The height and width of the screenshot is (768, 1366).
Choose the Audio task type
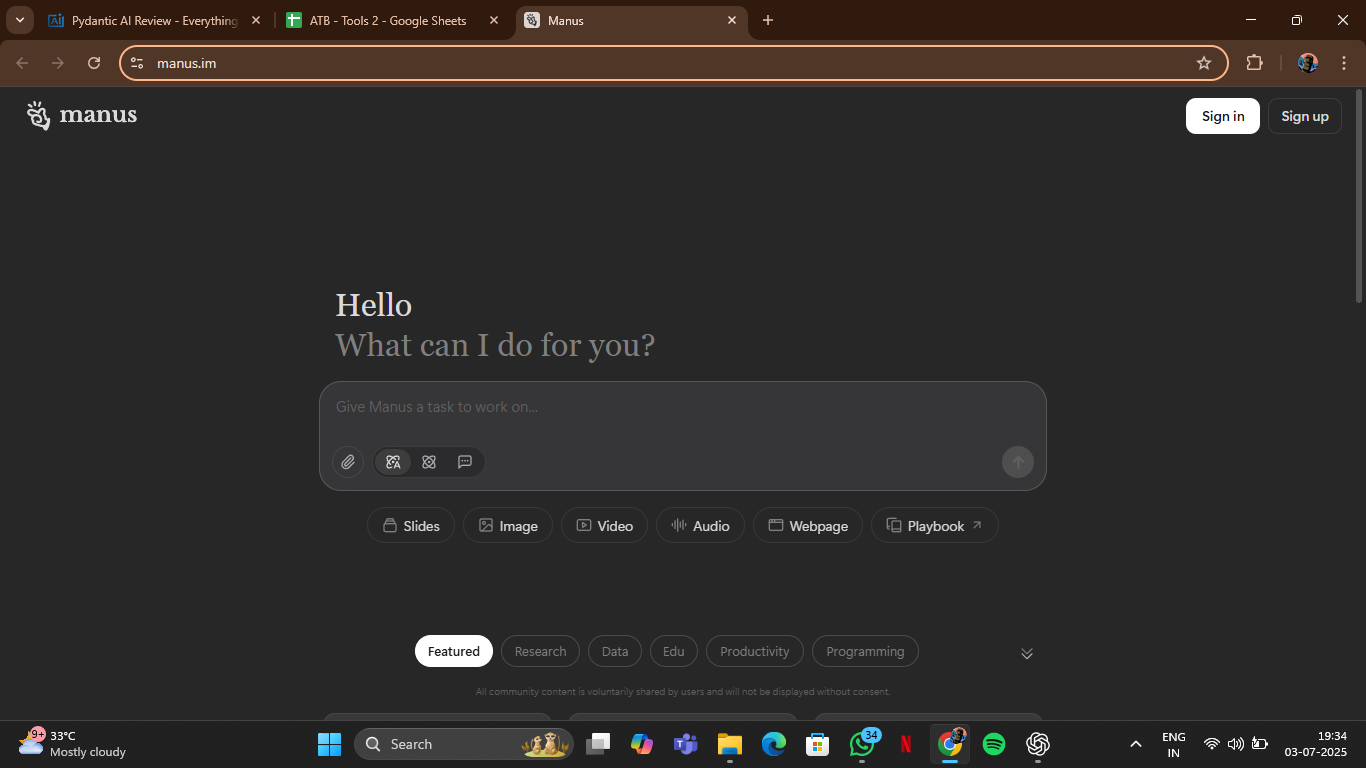pyautogui.click(x=700, y=526)
